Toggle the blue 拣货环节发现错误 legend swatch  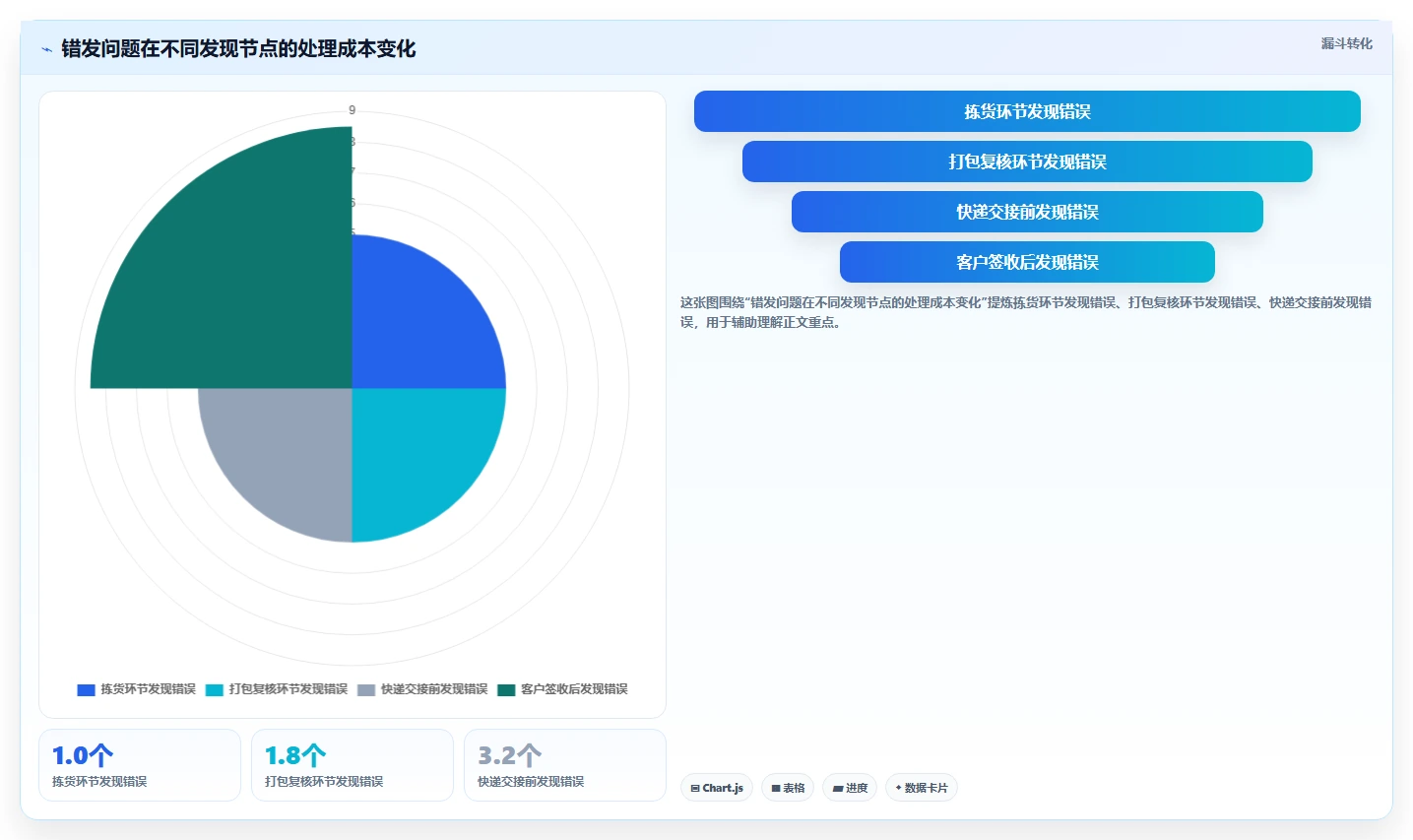click(x=86, y=689)
